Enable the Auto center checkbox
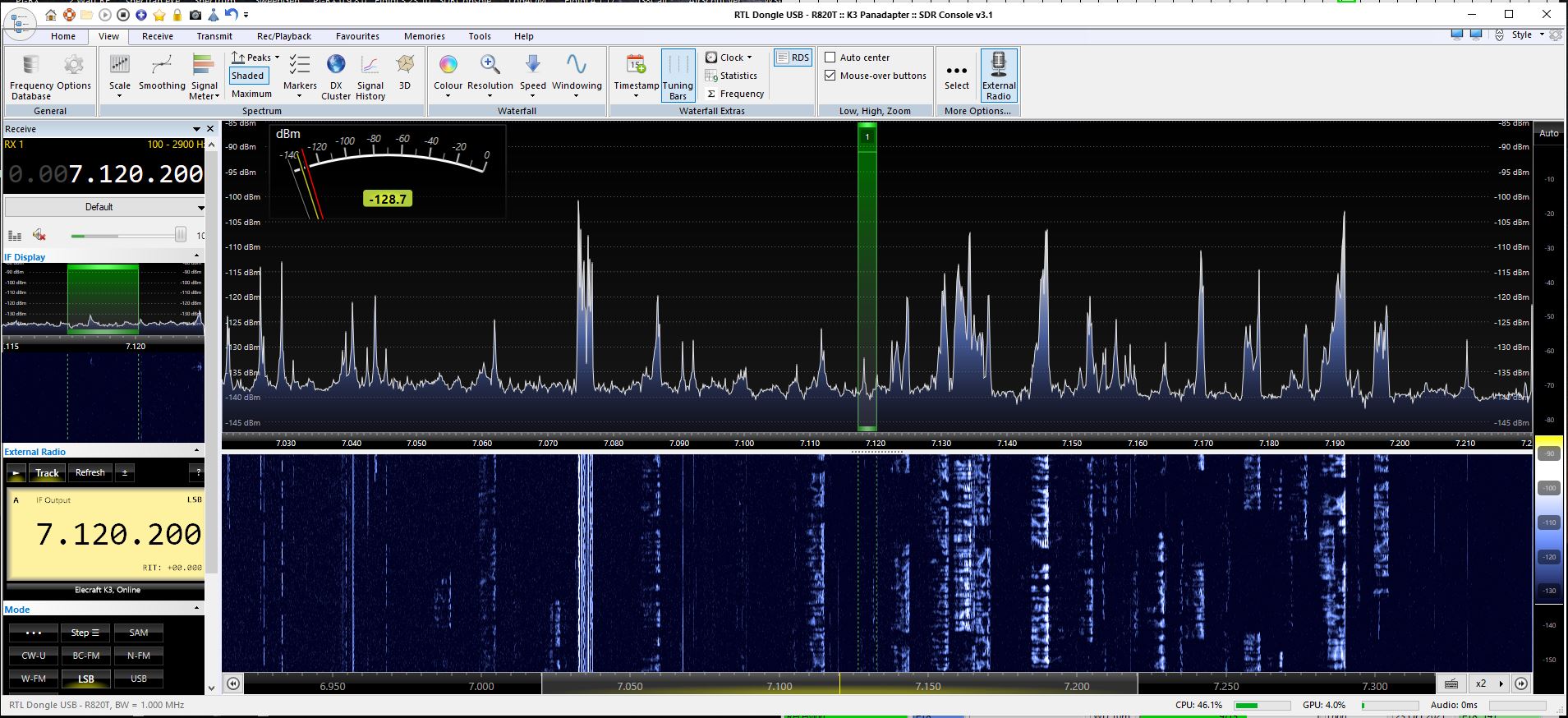 830,58
